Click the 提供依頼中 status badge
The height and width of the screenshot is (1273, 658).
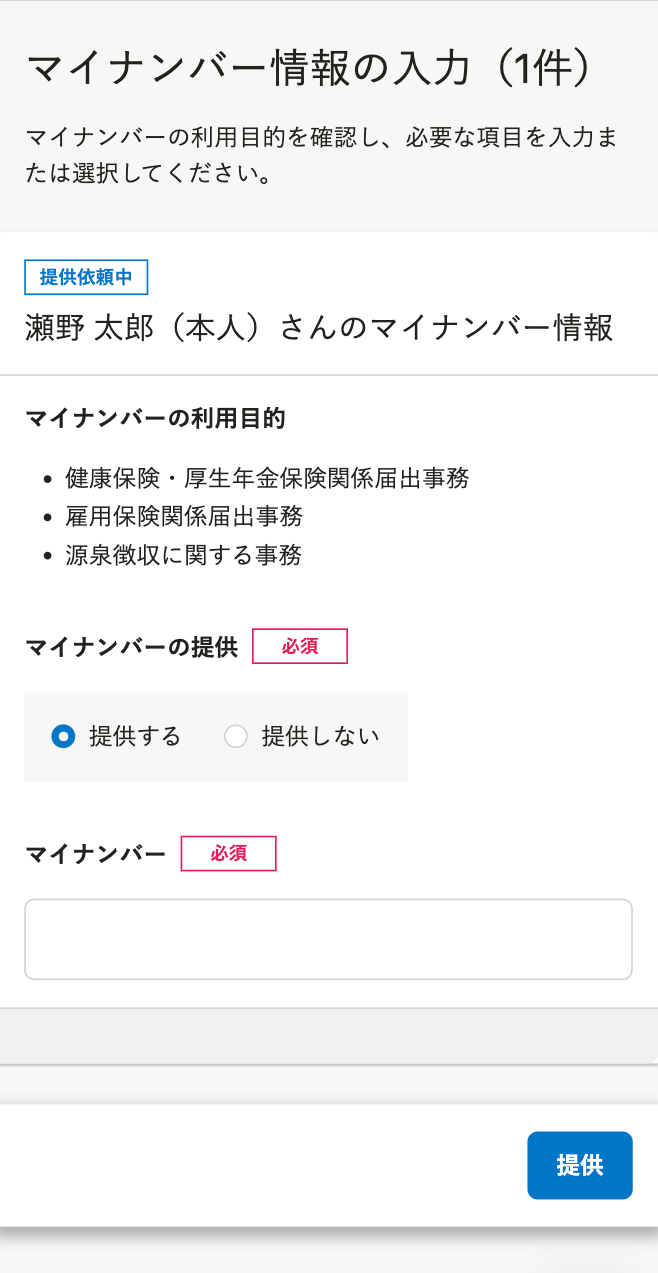86,277
